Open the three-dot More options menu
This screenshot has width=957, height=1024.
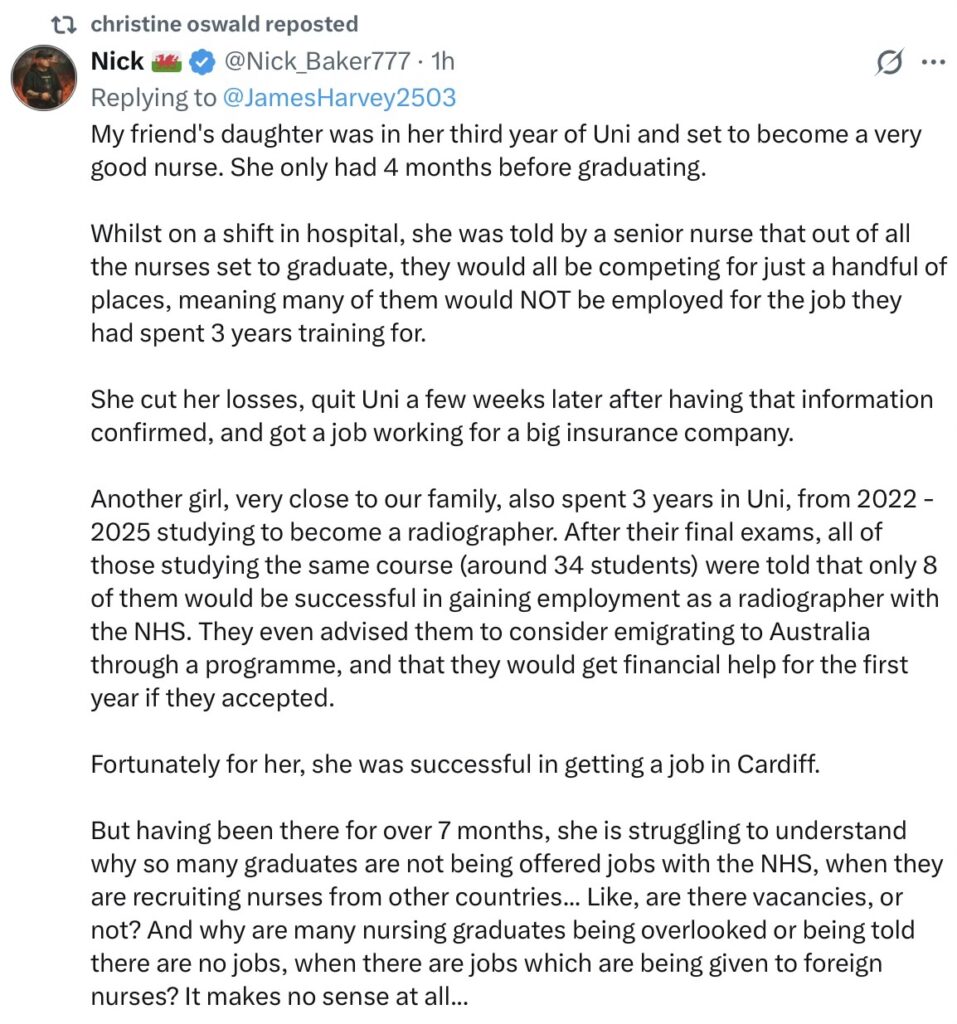[x=932, y=63]
